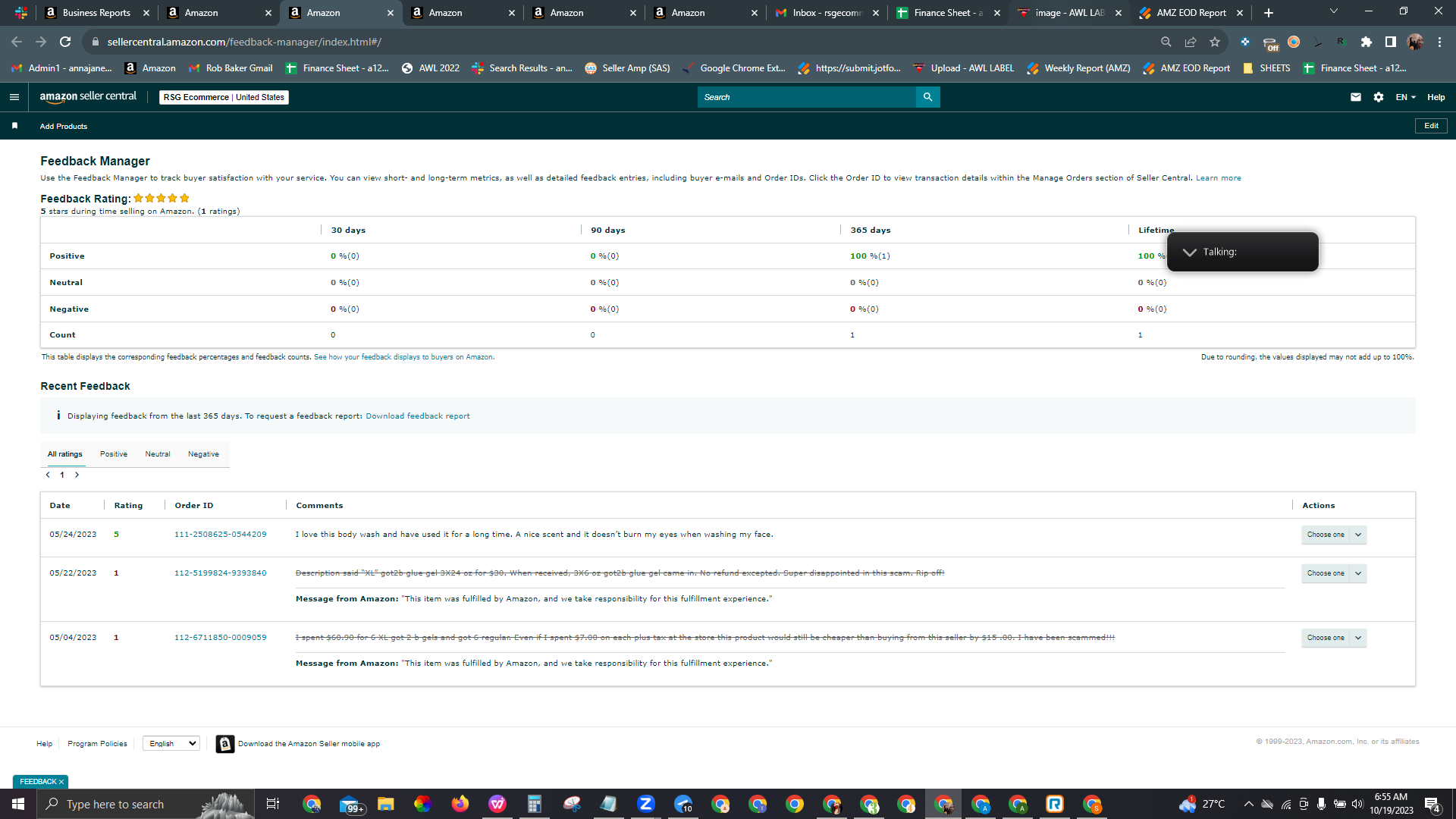Switch to the AMZ EOD Report browser tab

click(1191, 13)
